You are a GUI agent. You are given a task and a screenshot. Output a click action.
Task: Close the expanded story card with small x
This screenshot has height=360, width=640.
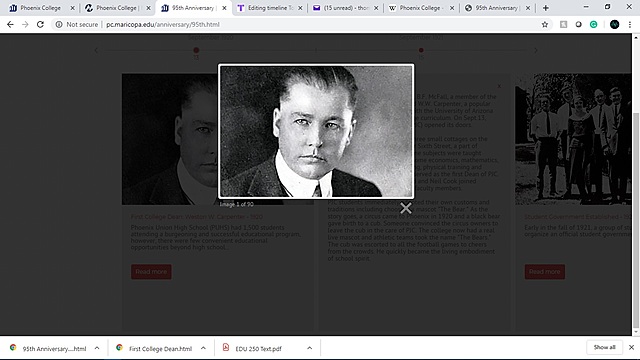[499, 86]
